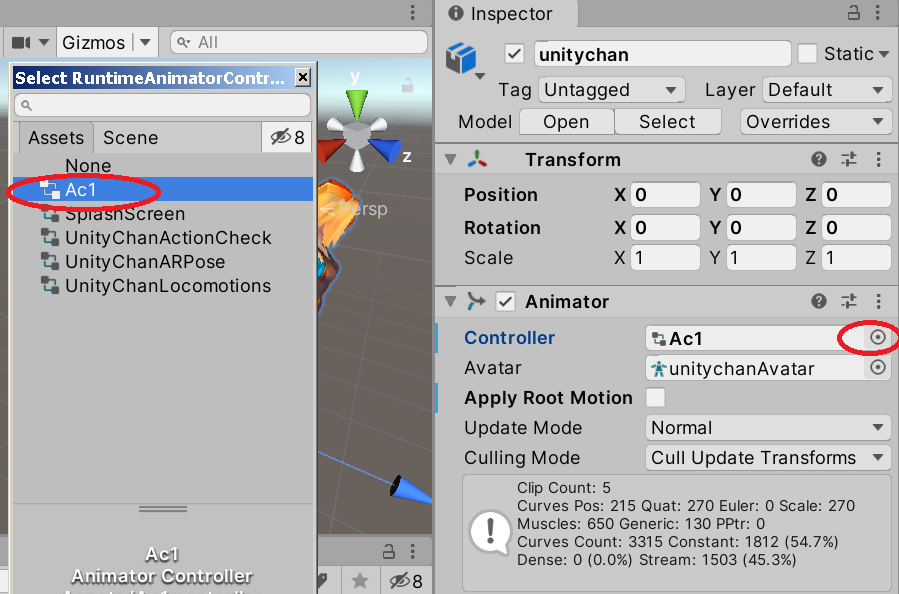Screen dimensions: 899x594
Task: Click the Transform component icon
Action: coord(477,159)
